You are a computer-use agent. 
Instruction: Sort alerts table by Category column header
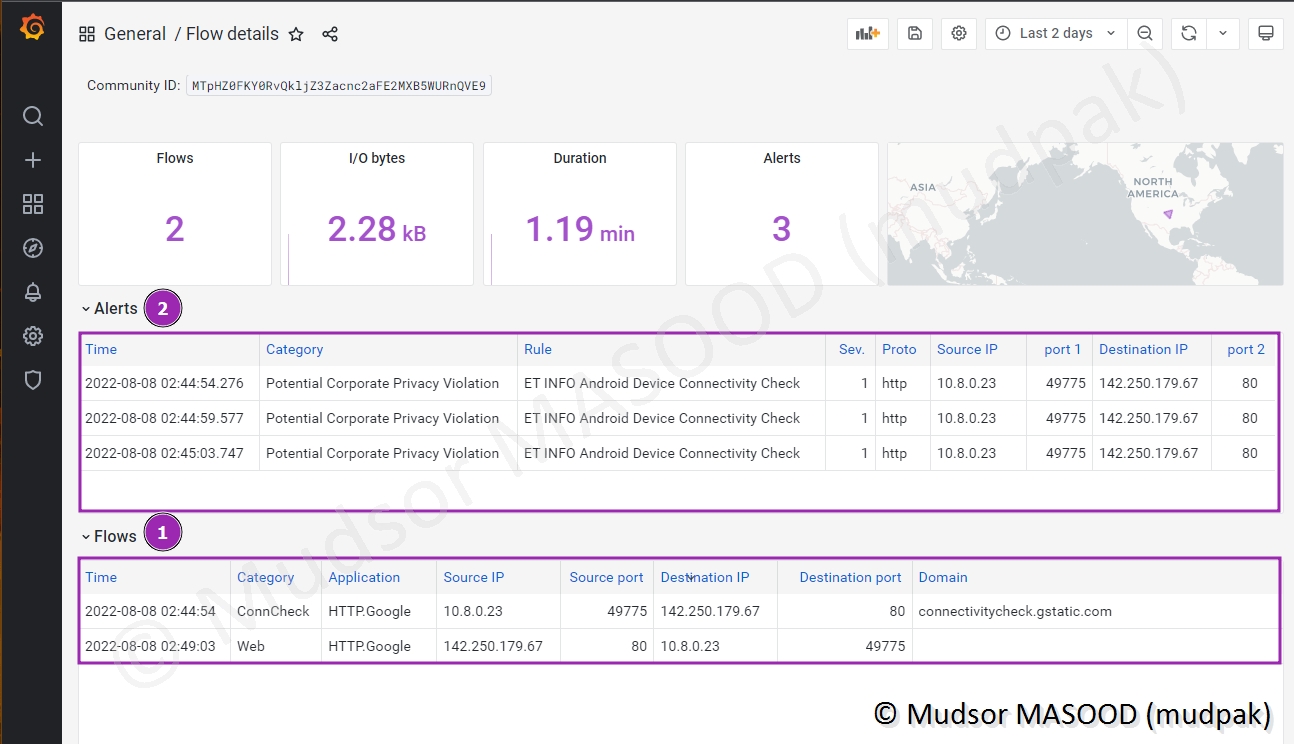tap(295, 349)
